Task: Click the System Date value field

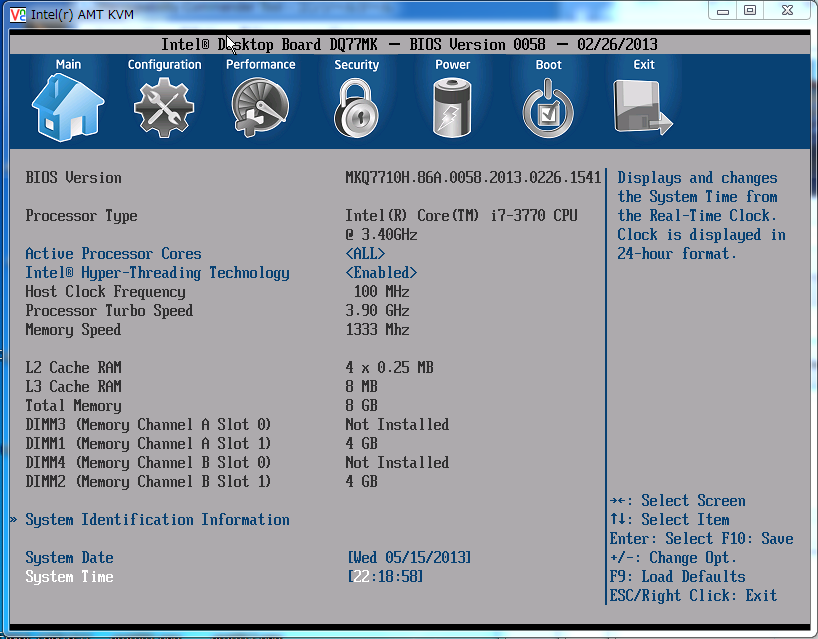Action: point(409,558)
